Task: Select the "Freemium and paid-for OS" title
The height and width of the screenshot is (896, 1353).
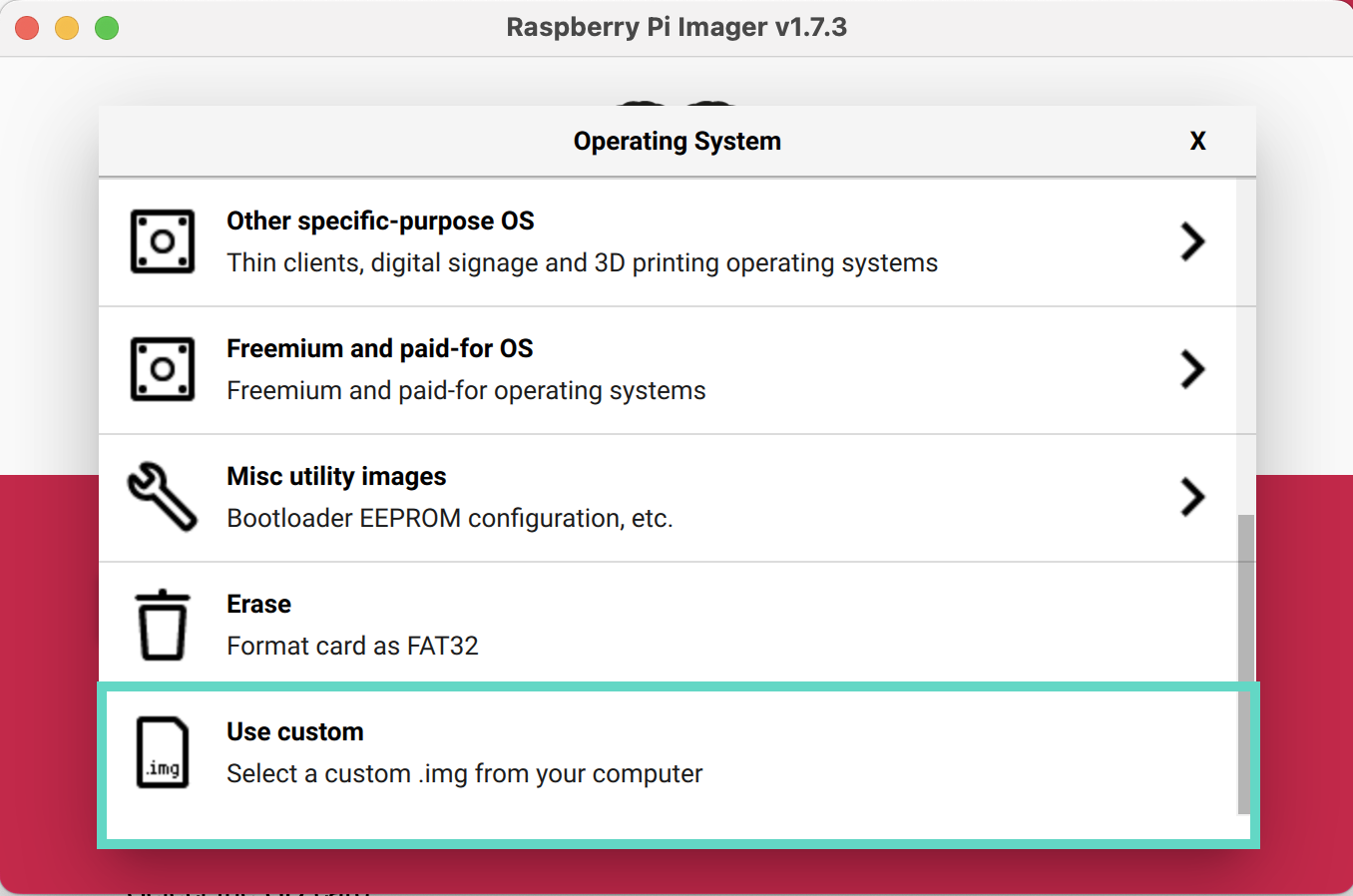Action: point(380,348)
